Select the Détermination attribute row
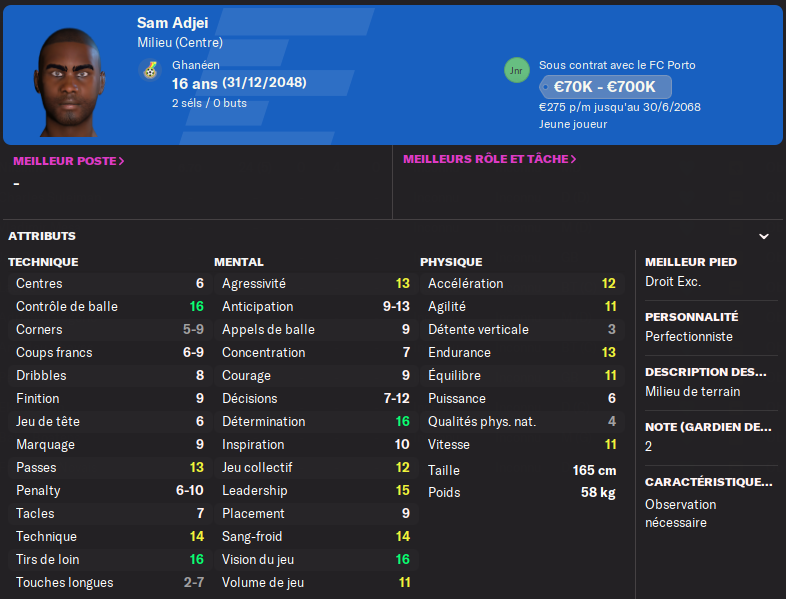The image size is (786, 599). click(x=316, y=421)
